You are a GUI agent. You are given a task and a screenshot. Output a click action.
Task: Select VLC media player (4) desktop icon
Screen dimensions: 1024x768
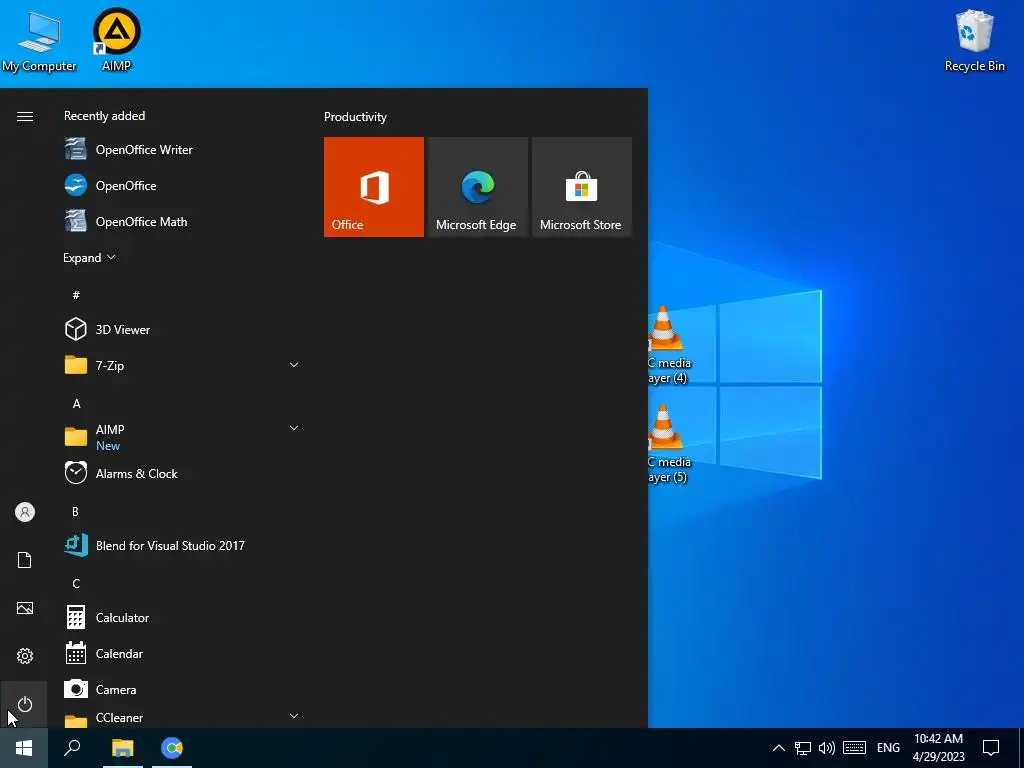click(669, 345)
